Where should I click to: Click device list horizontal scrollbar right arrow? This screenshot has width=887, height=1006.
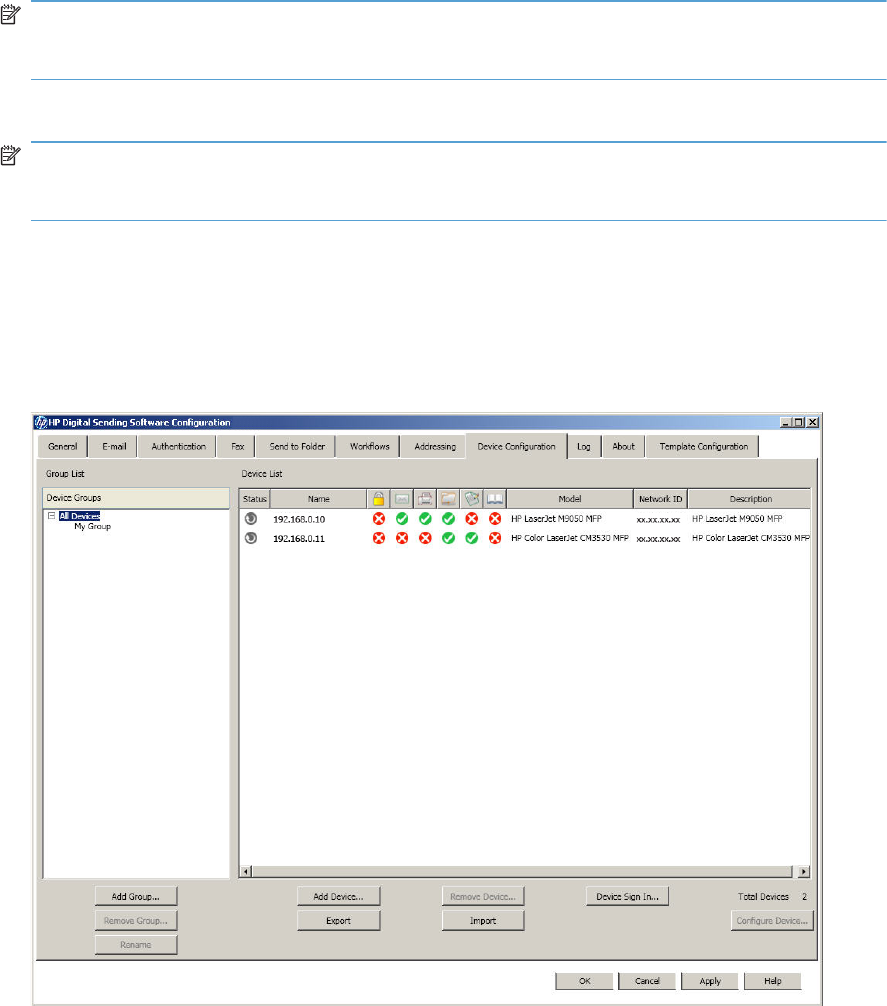(x=804, y=871)
